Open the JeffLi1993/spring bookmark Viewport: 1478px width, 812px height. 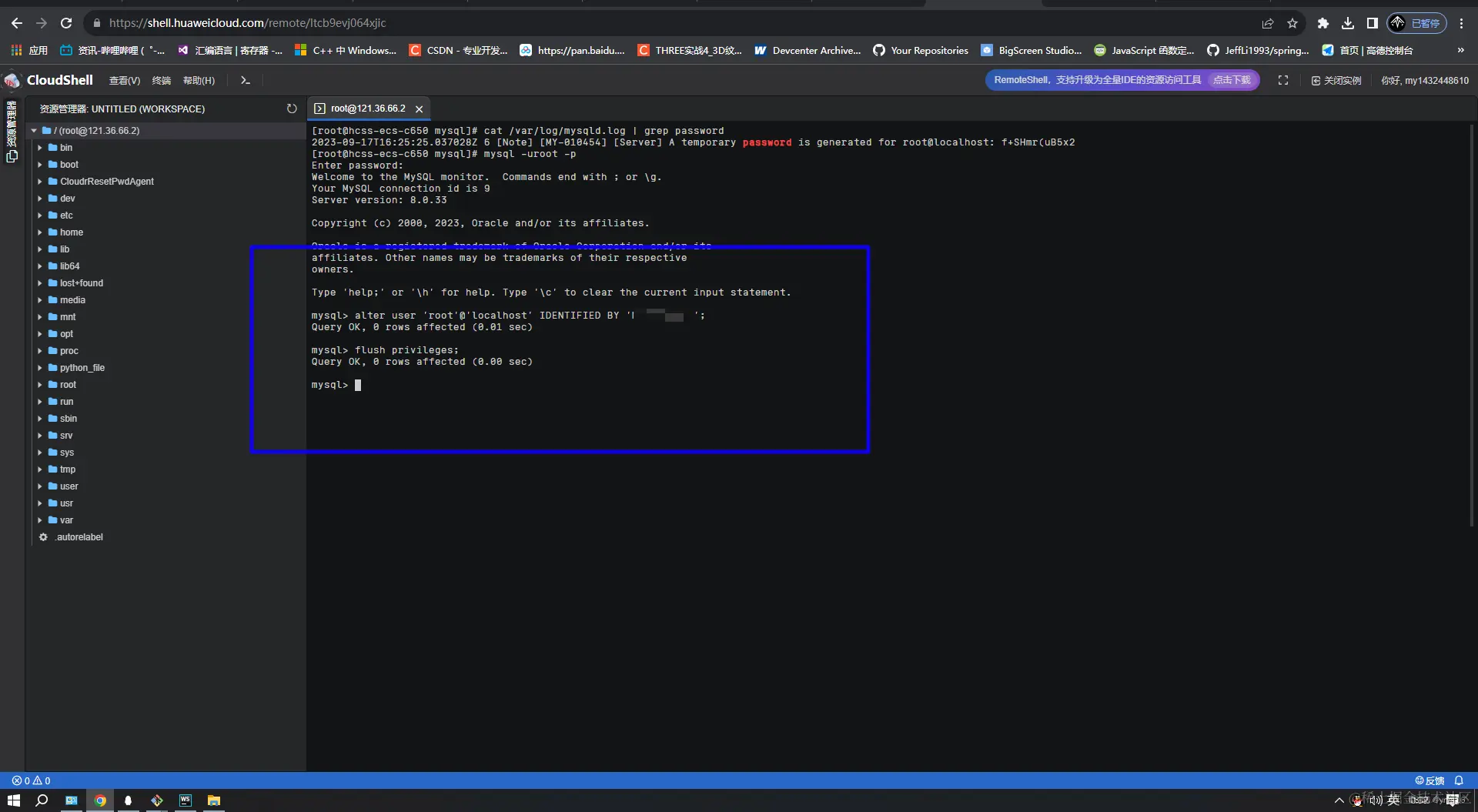click(x=1258, y=50)
